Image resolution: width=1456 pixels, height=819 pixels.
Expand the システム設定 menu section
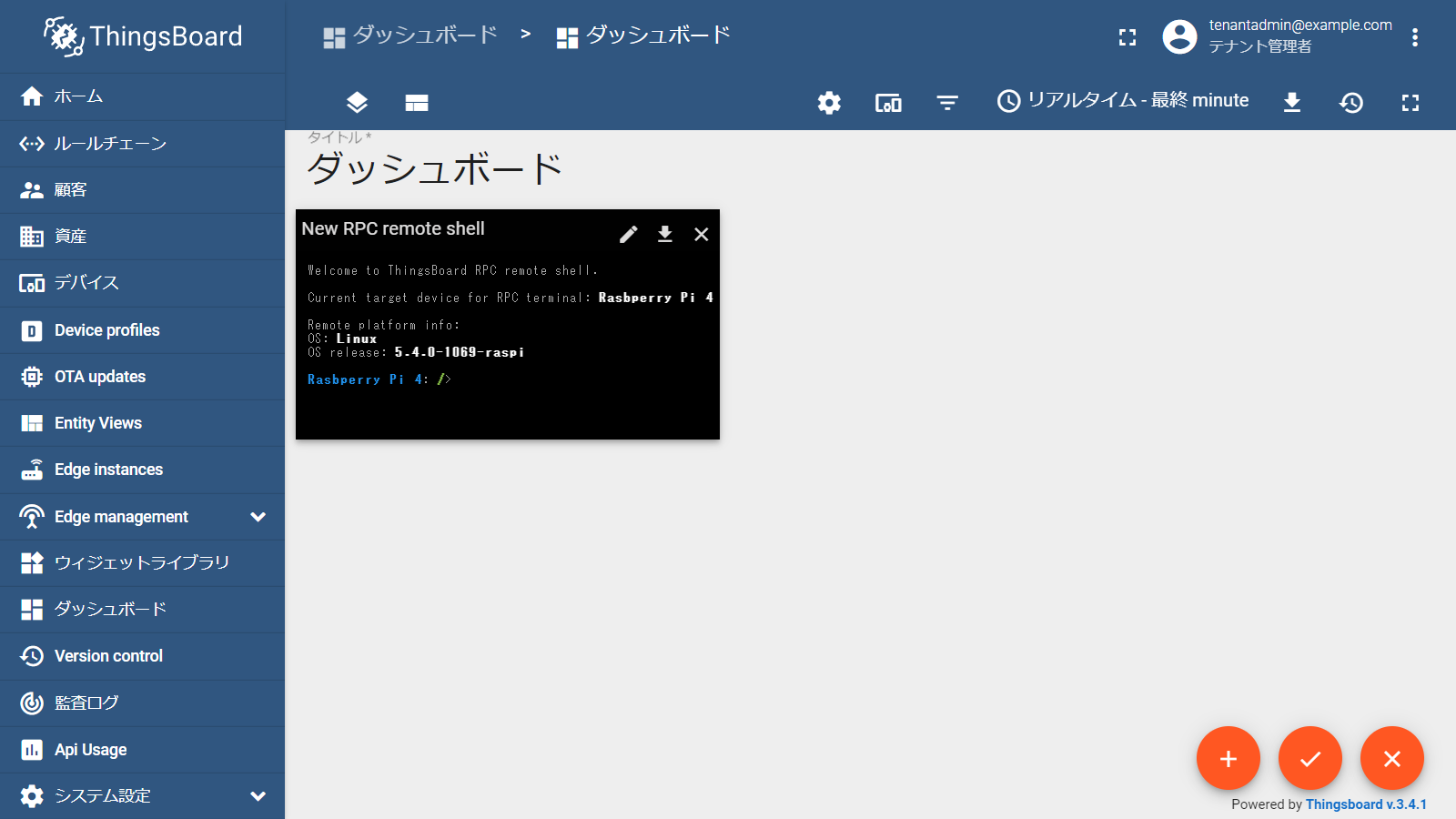point(258,796)
